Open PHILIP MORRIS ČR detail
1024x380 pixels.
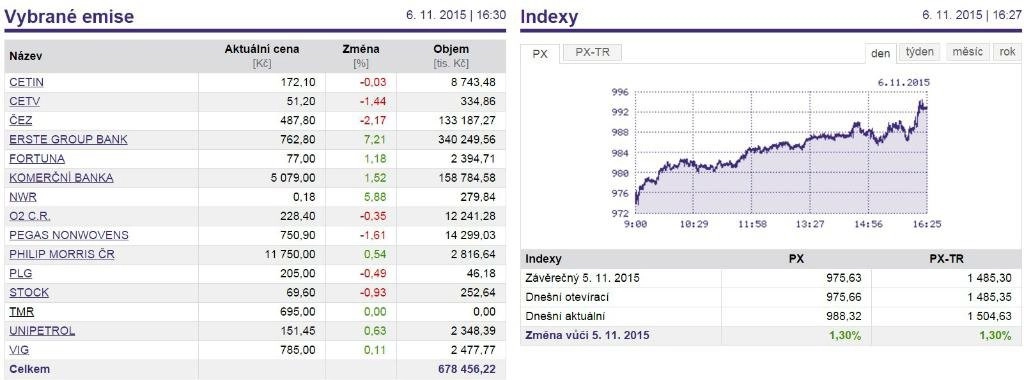pyautogui.click(x=62, y=254)
